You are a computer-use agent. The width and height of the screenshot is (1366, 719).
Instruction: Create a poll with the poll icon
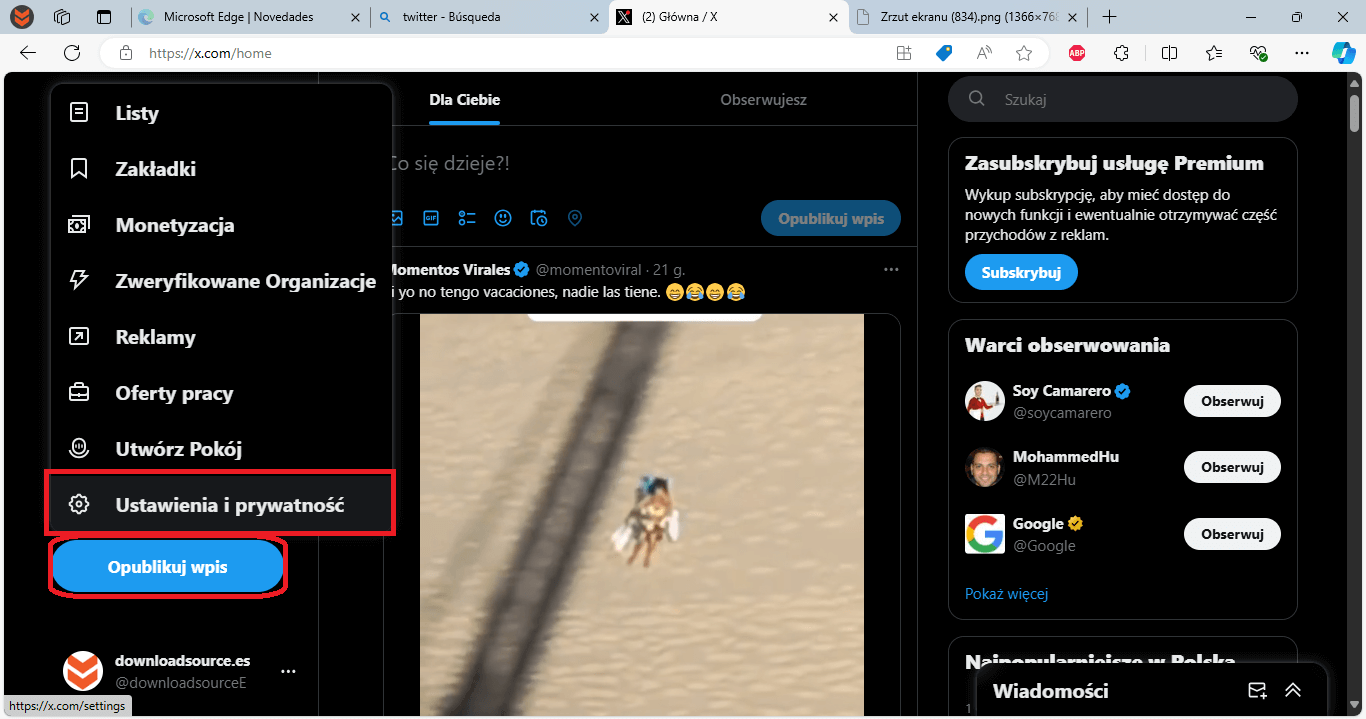point(467,218)
